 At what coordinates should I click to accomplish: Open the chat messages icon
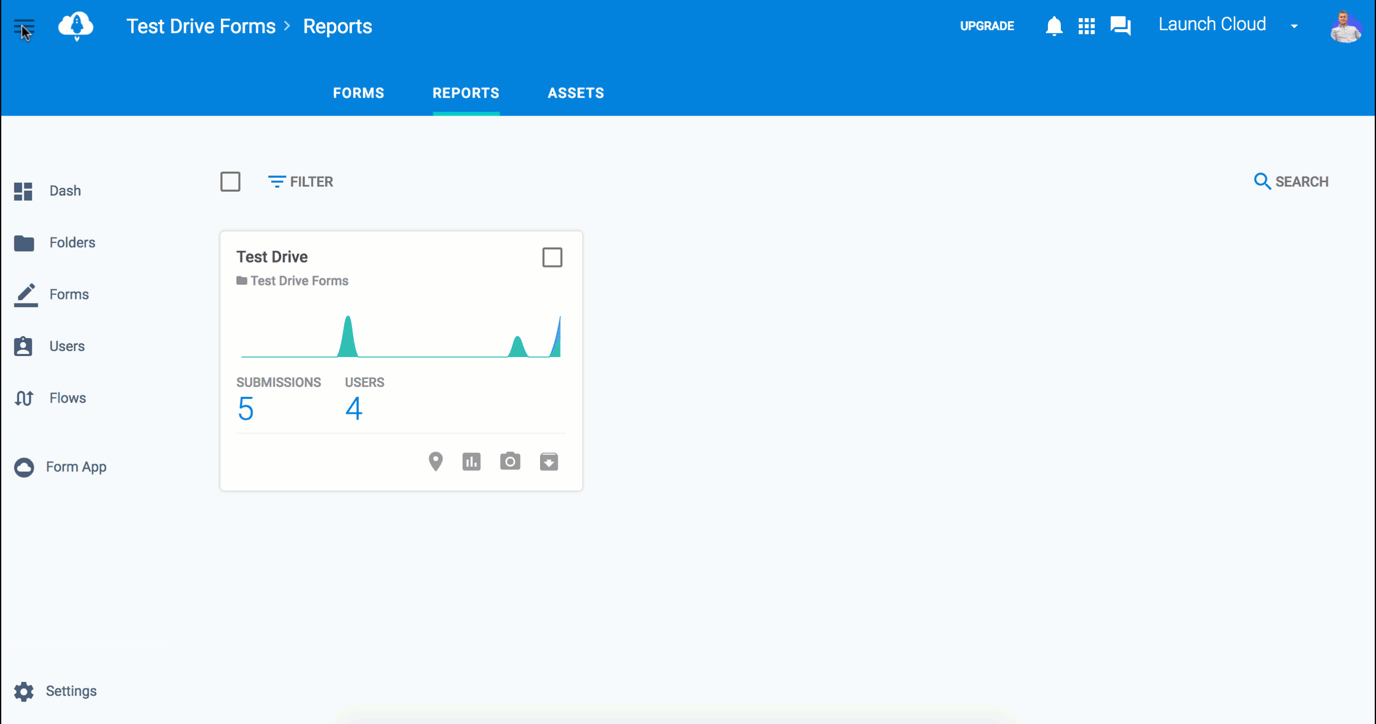tap(1121, 26)
